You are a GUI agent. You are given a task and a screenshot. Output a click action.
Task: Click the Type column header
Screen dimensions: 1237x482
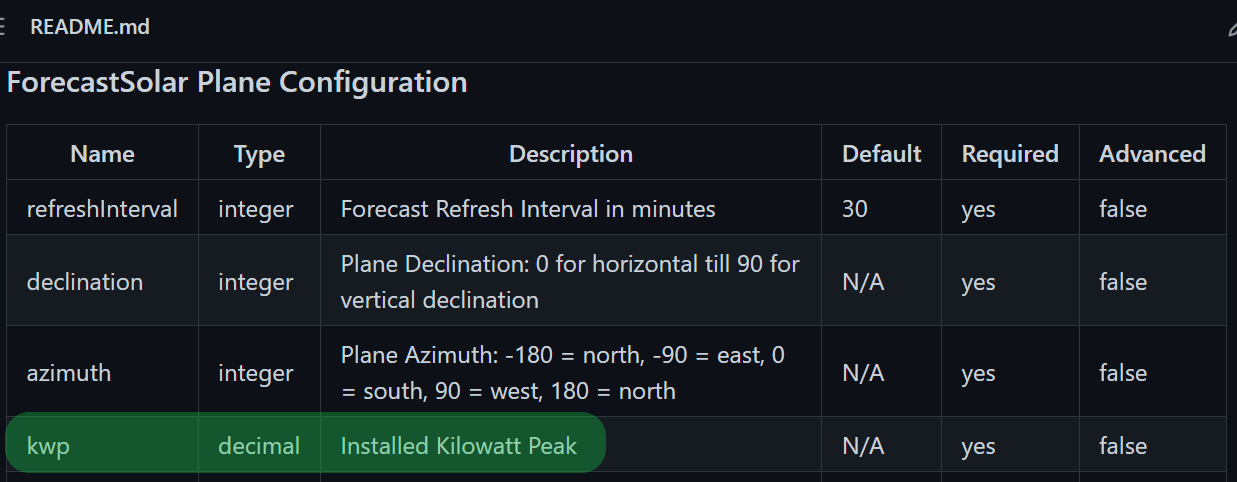pyautogui.click(x=259, y=154)
